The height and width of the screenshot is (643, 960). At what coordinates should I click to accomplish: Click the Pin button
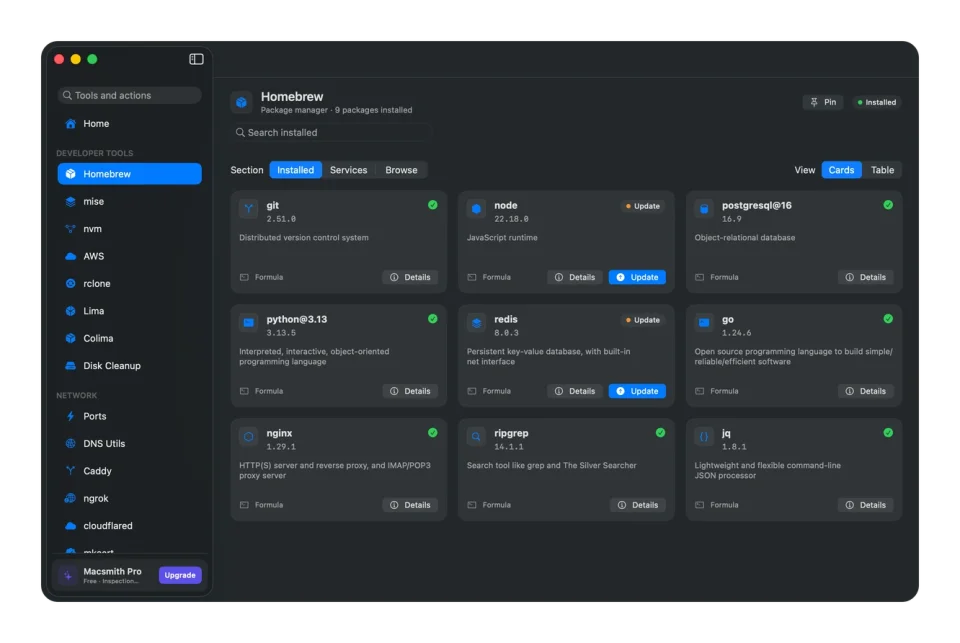pyautogui.click(x=823, y=102)
